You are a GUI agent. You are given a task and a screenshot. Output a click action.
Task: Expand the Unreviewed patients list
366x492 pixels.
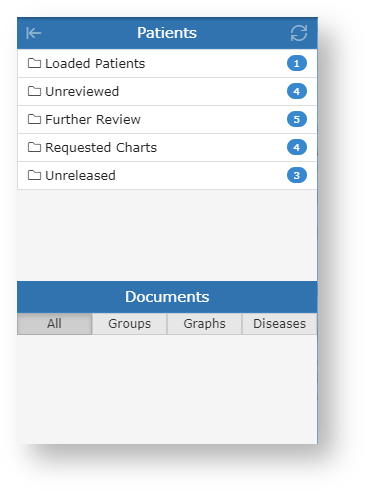pyautogui.click(x=167, y=91)
